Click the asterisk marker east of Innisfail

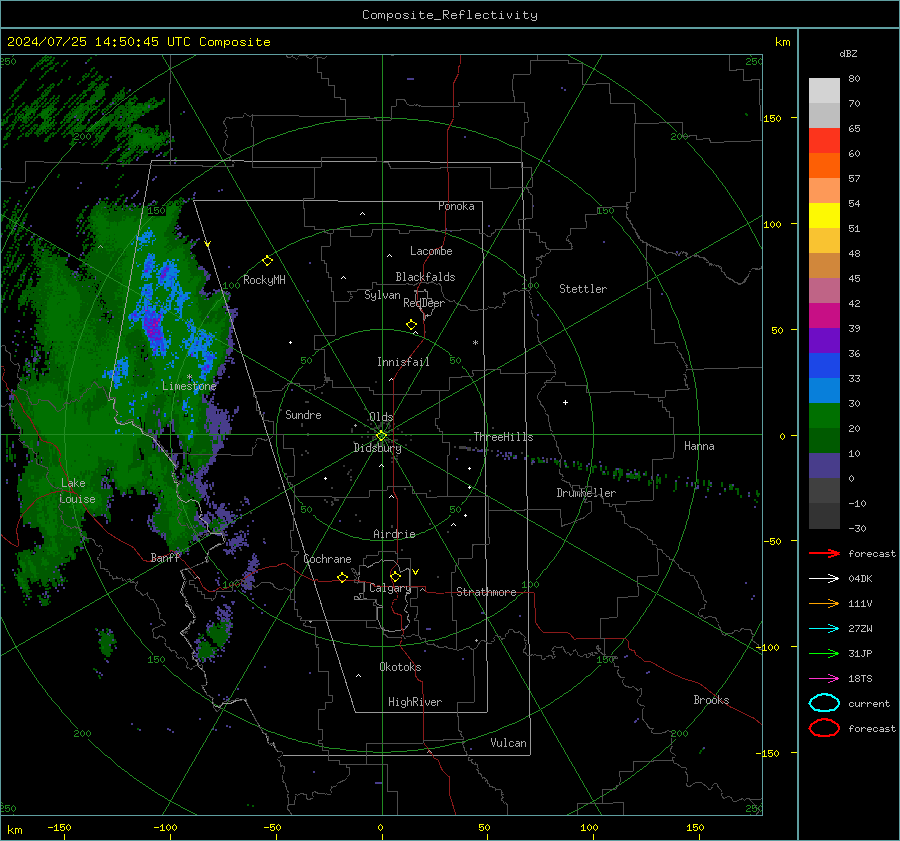pos(475,343)
